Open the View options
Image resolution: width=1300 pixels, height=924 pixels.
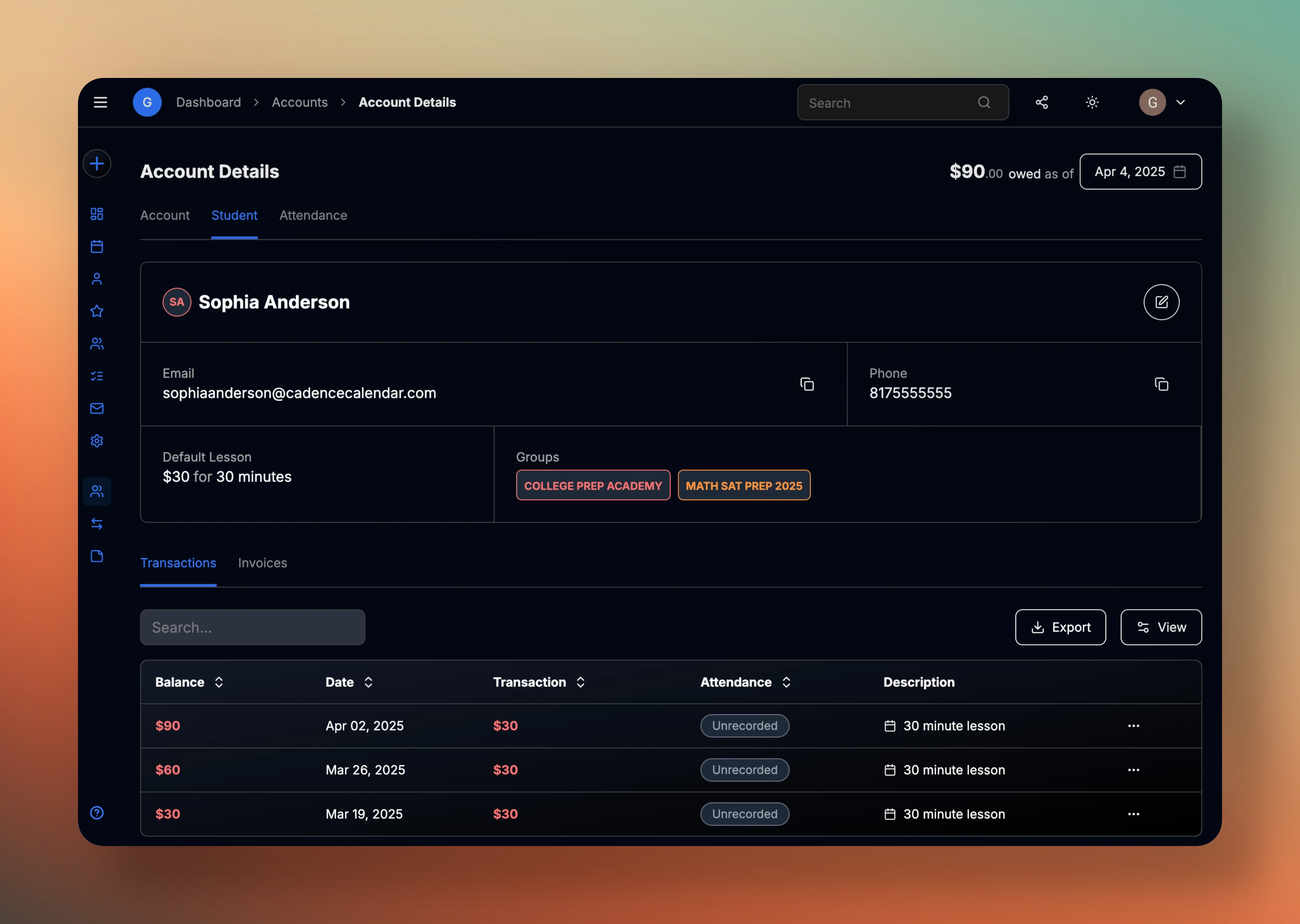[x=1161, y=627]
